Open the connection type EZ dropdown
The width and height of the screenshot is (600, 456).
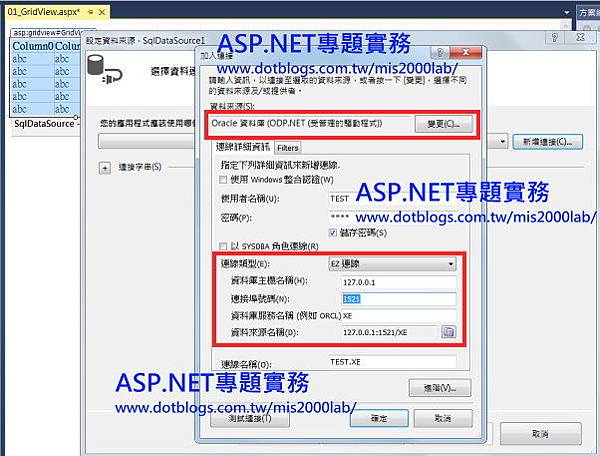[393, 264]
